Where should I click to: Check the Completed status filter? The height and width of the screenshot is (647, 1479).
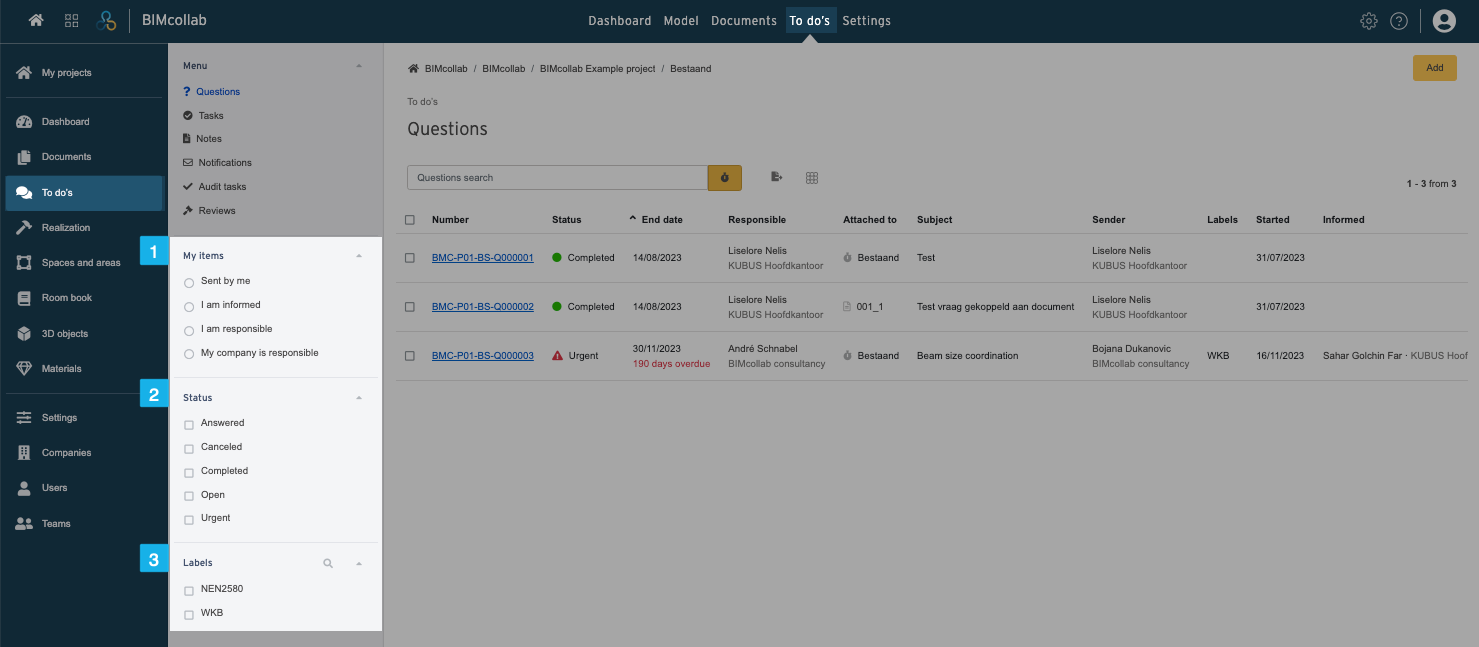coord(189,472)
